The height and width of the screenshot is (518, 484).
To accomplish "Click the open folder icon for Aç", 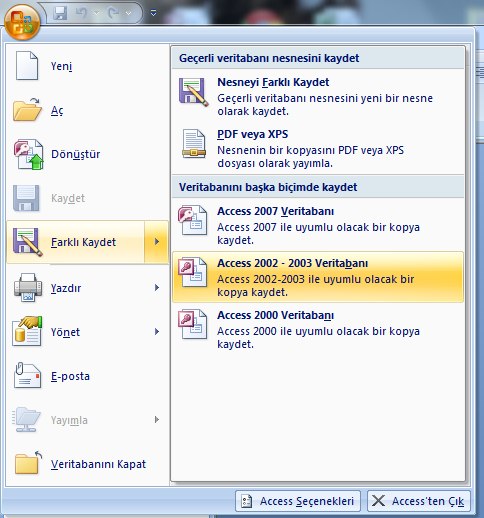I will tap(27, 110).
